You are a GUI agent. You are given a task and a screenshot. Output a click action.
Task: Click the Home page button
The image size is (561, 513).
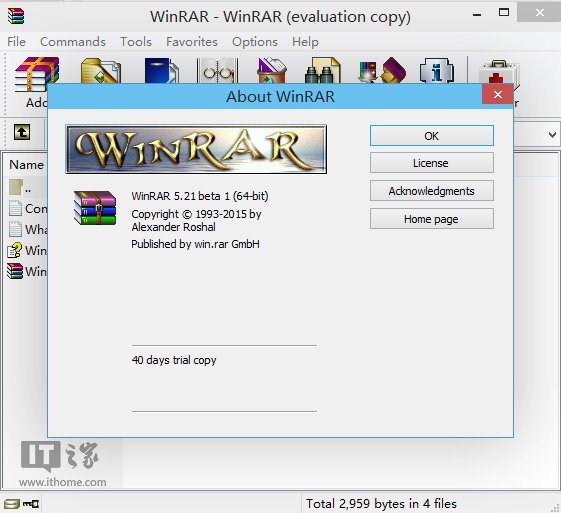432,219
